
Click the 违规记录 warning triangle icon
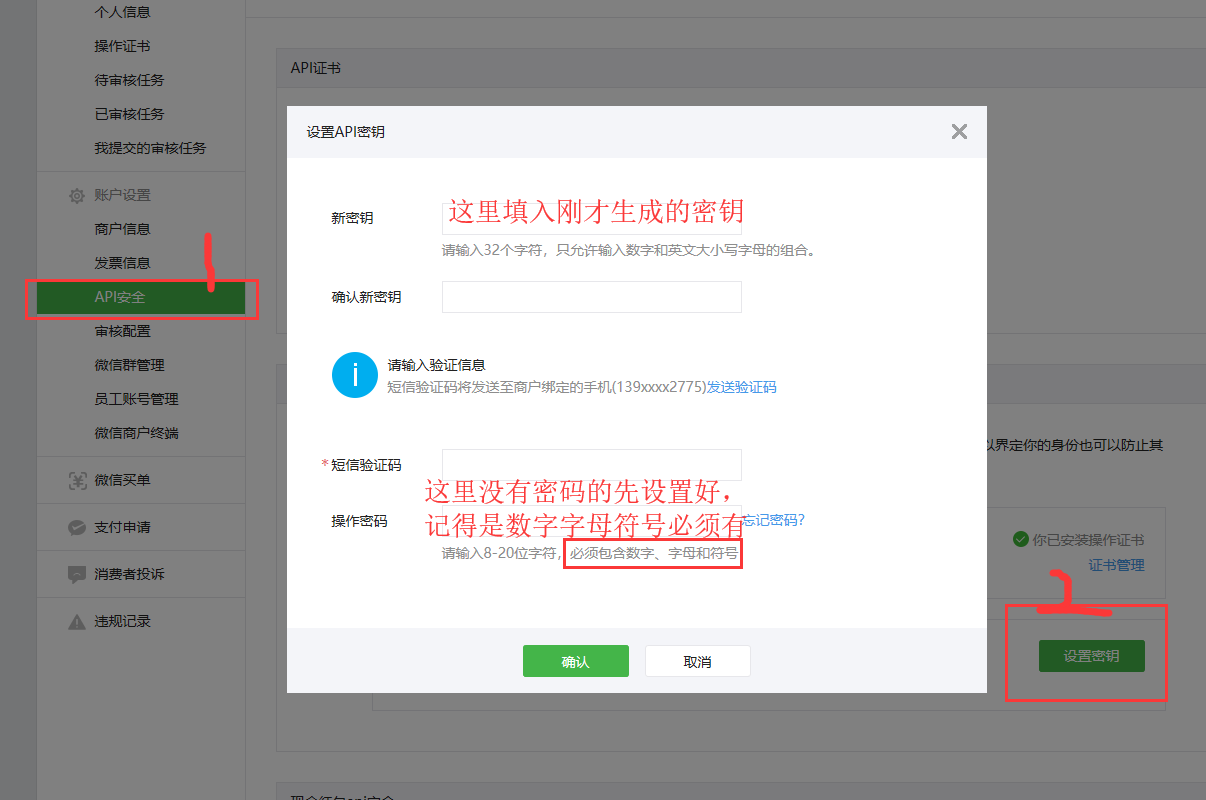[76, 622]
